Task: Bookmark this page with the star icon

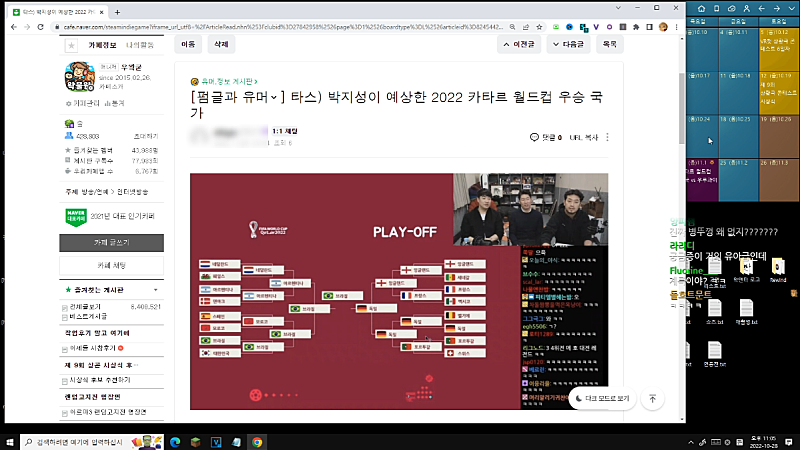Action: (539, 27)
